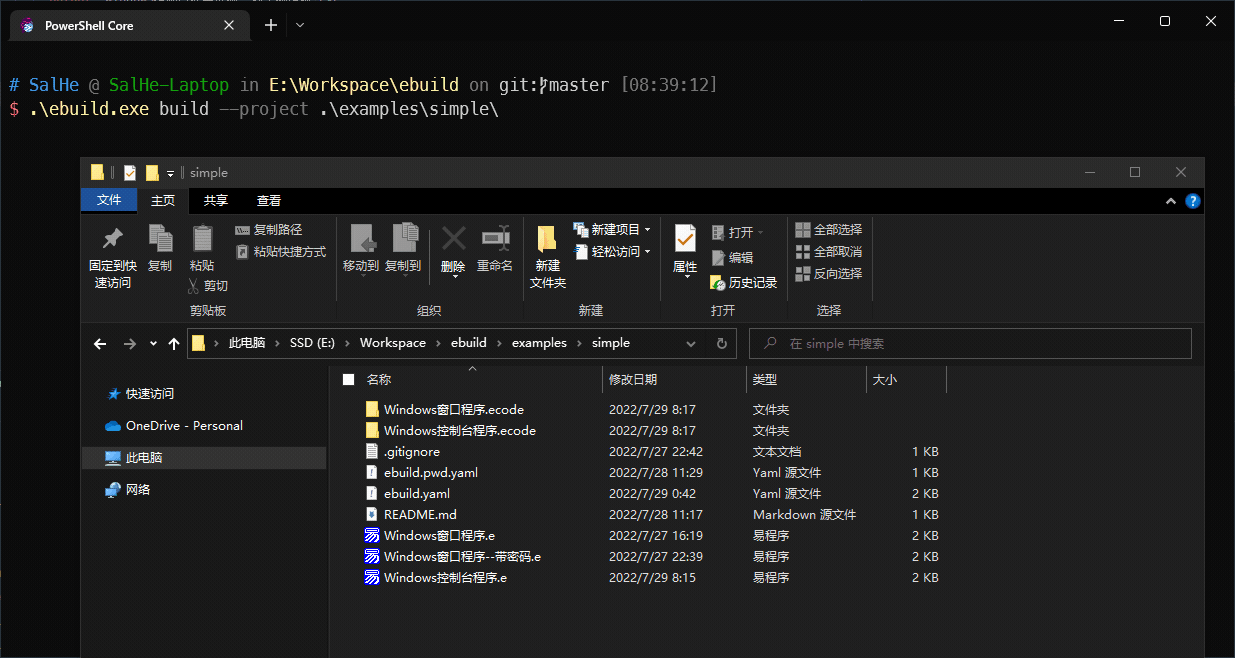The image size is (1235, 658).
Task: Open the History record button
Action: coord(743,283)
